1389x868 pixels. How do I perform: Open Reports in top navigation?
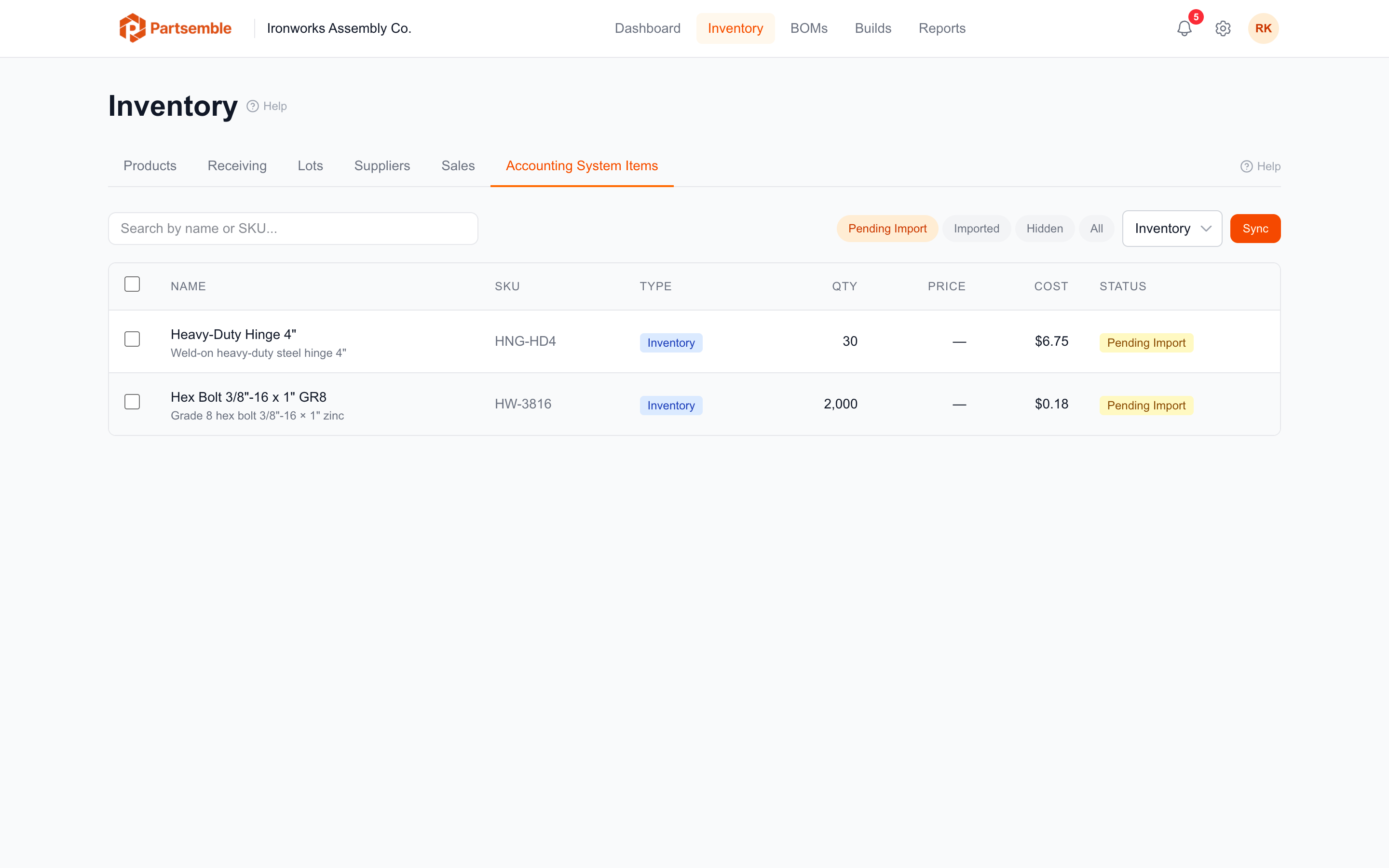coord(942,28)
